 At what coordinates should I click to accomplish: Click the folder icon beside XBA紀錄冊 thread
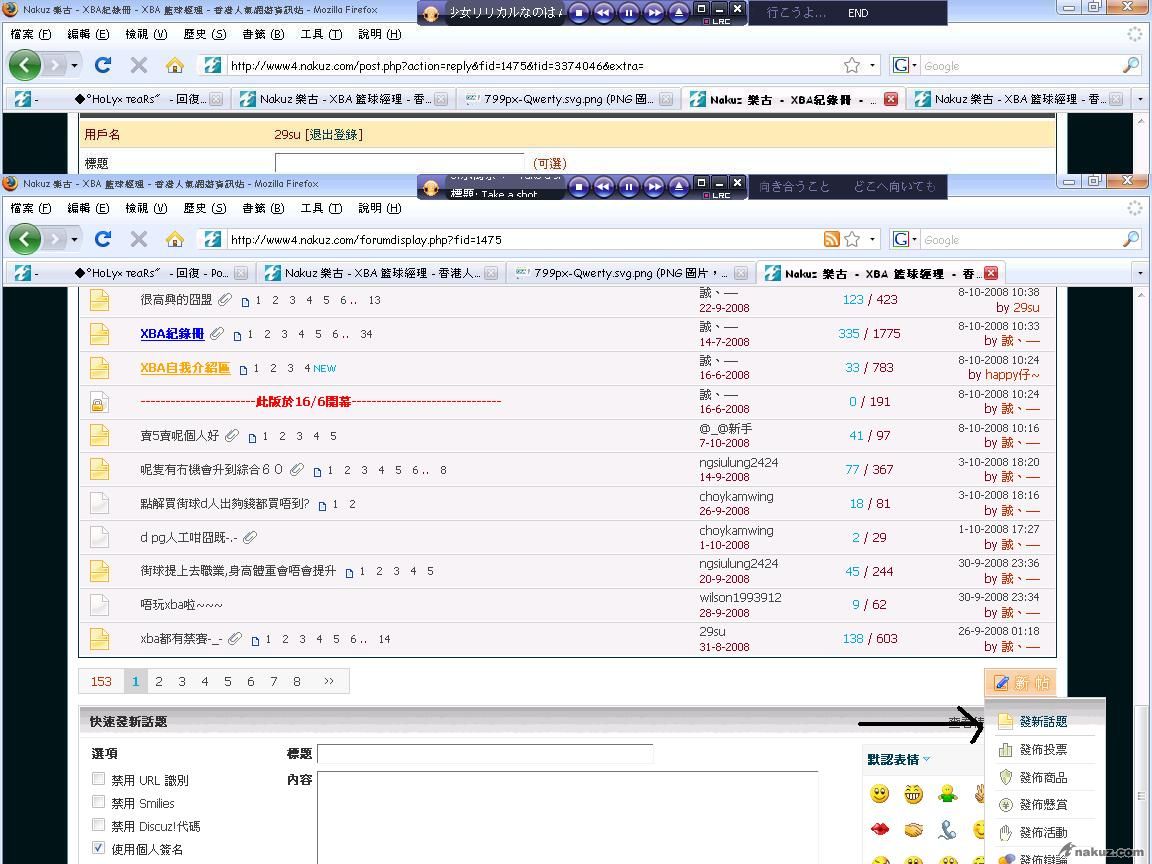(x=99, y=334)
